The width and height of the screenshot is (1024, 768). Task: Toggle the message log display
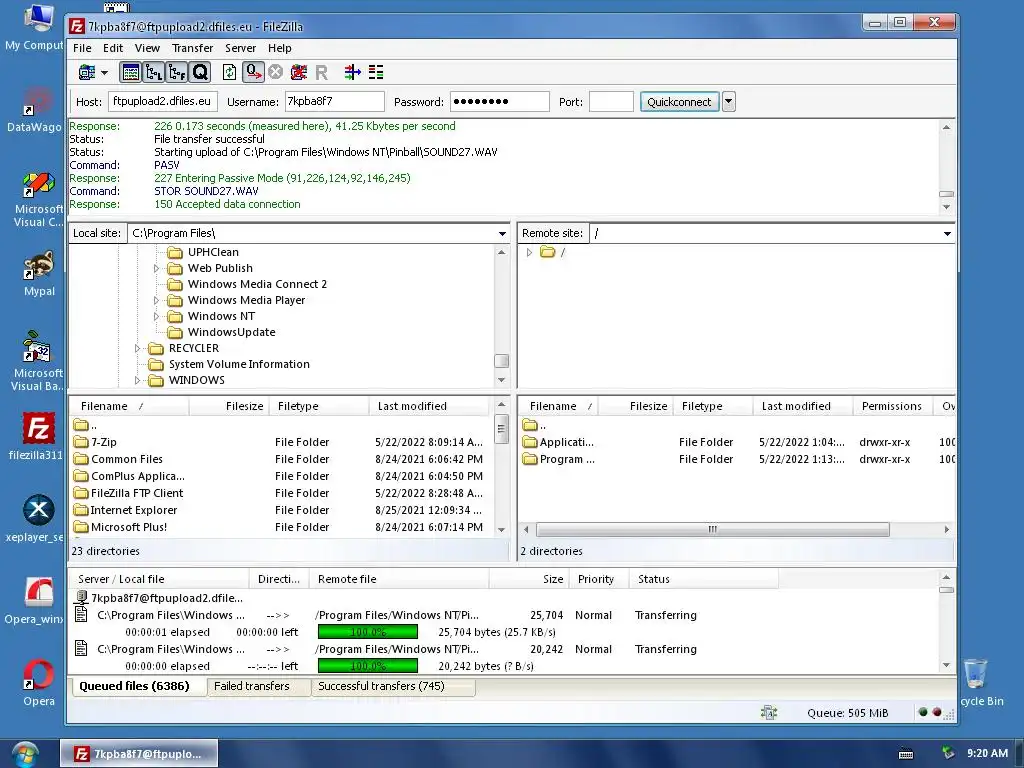pos(131,72)
